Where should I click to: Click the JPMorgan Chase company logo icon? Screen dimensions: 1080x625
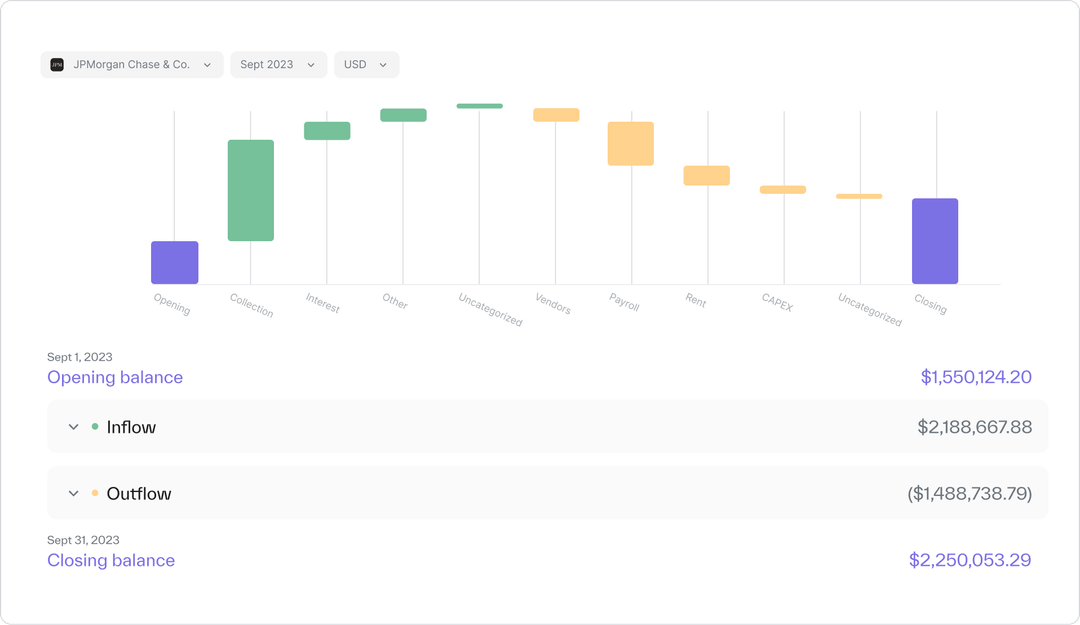click(56, 64)
